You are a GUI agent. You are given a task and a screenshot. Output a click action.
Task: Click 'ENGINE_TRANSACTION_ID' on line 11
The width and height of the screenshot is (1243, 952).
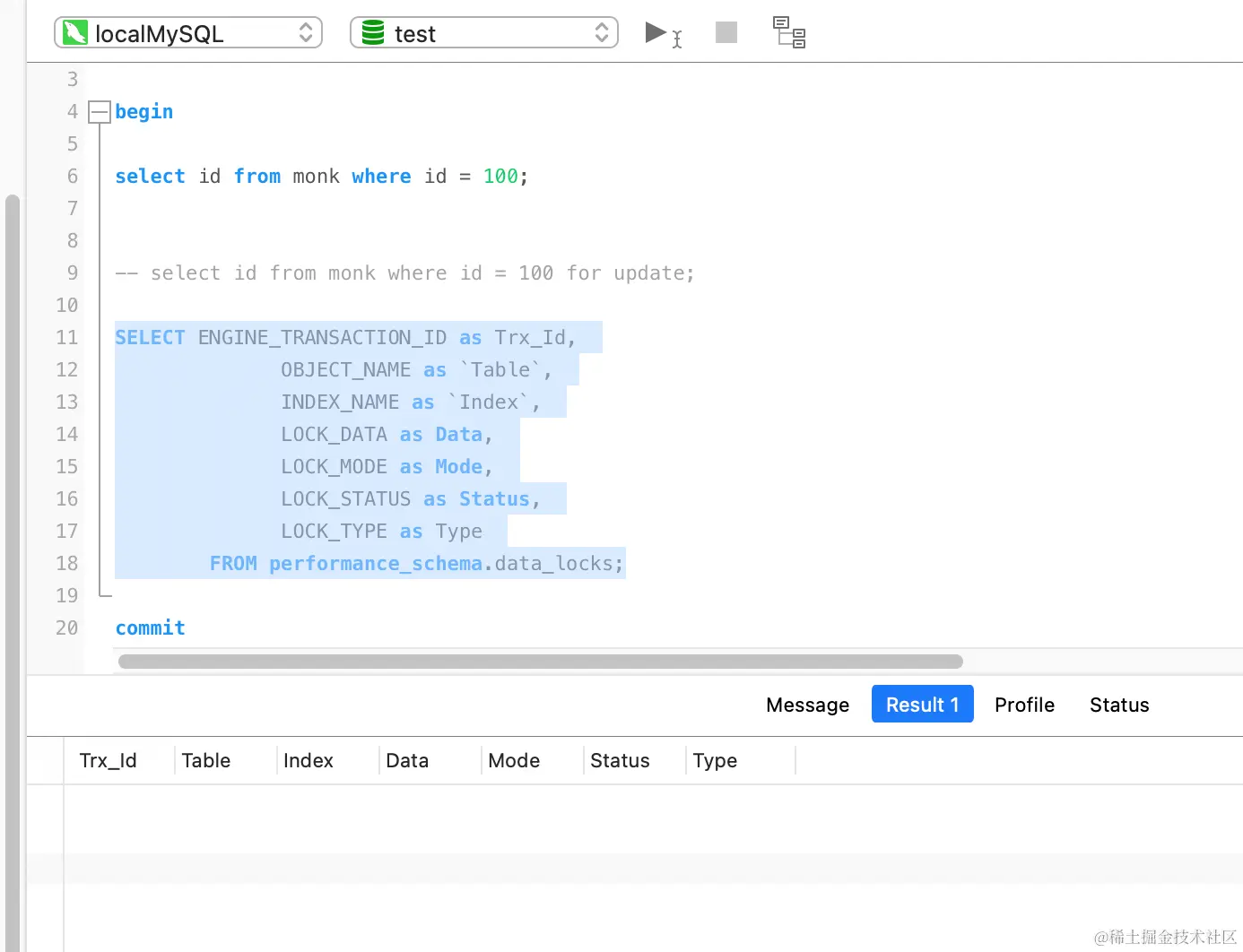pos(322,338)
